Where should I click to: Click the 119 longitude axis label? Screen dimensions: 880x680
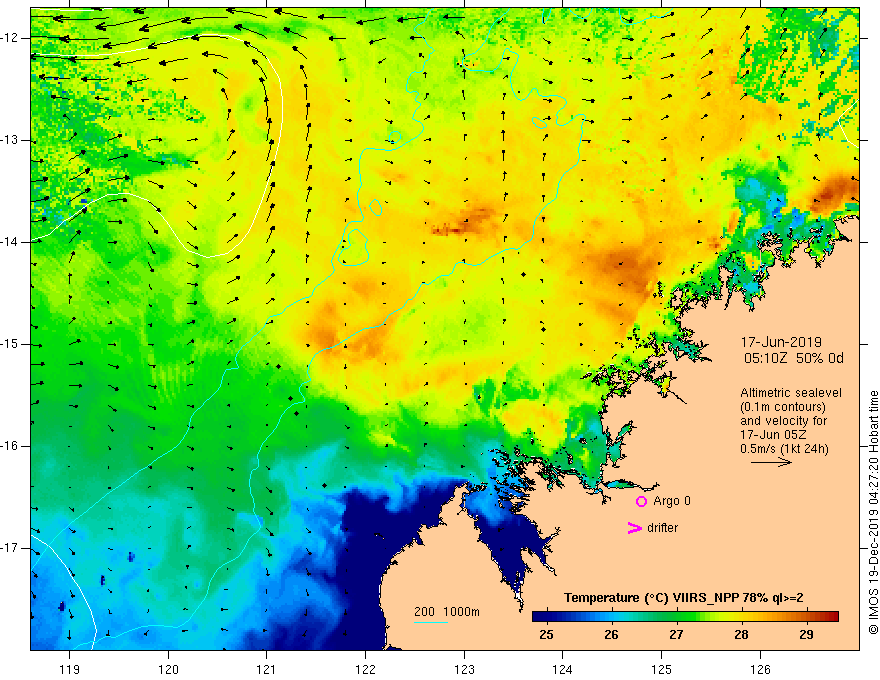click(70, 669)
